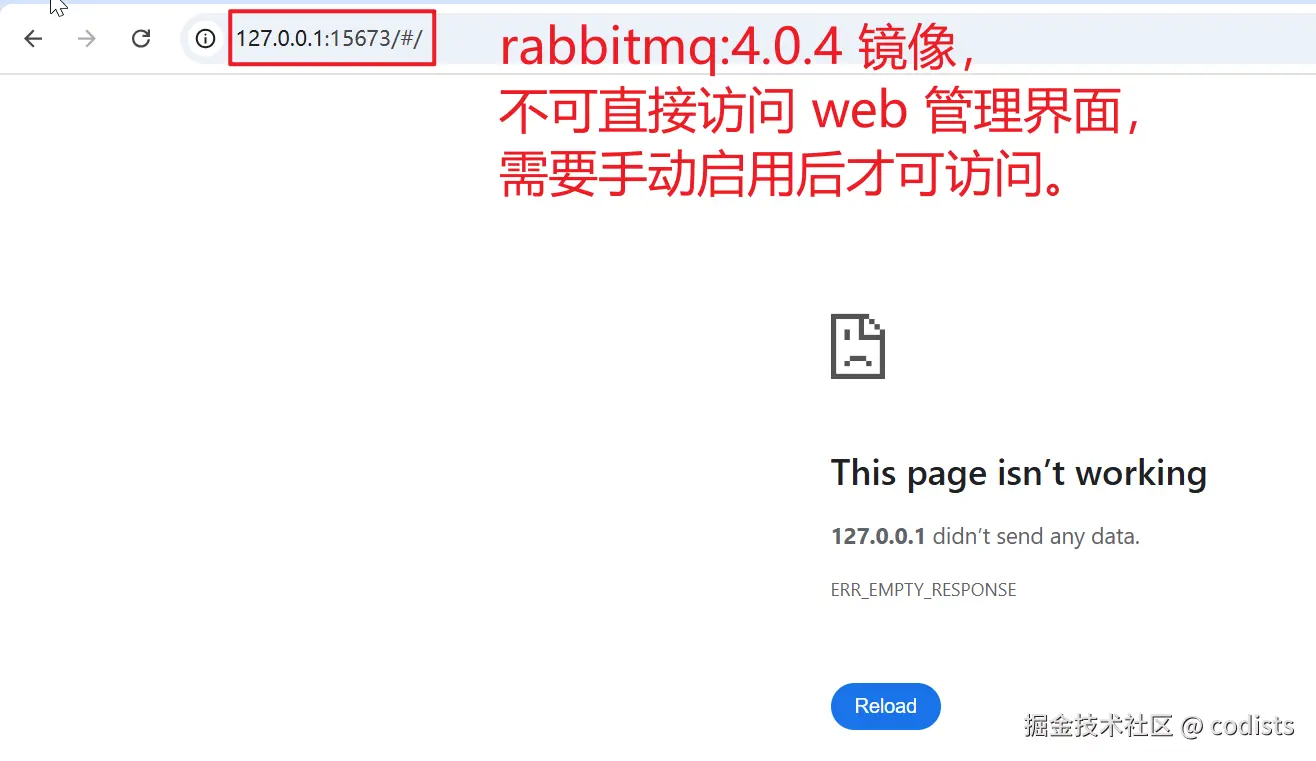This screenshot has height=761, width=1316.
Task: Click the "掘金技术社区" watermark text
Action: pyautogui.click(x=1097, y=726)
